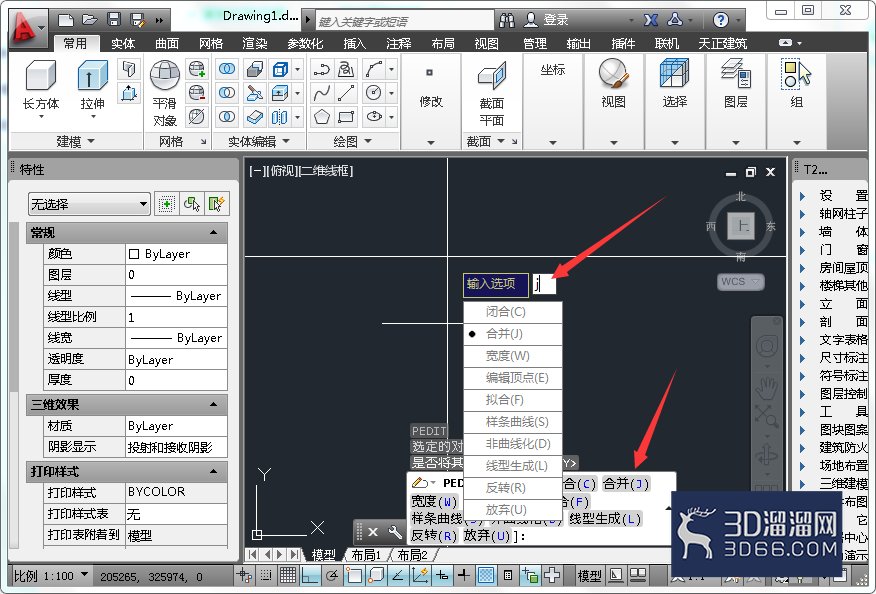Screen dimensions: 876x594
Task: Open the View (视图) ribbon panel icon
Action: [x=613, y=74]
